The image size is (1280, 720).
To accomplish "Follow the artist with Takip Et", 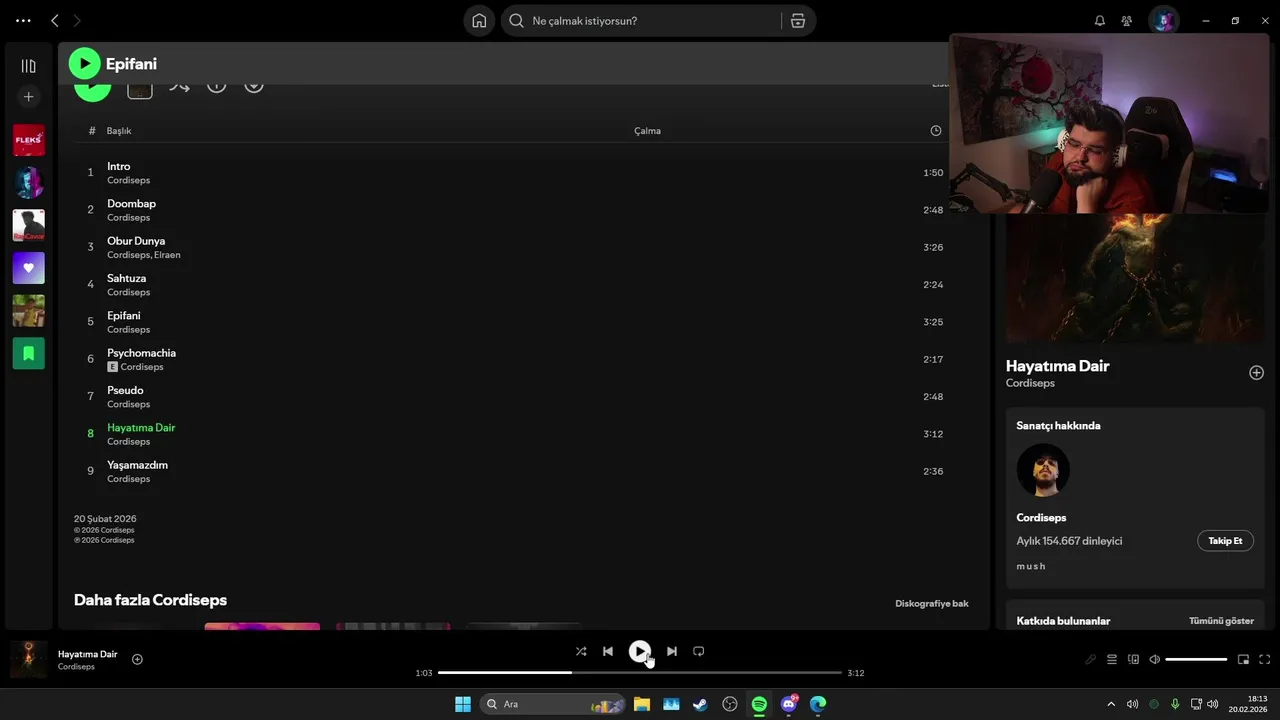I will (x=1225, y=541).
